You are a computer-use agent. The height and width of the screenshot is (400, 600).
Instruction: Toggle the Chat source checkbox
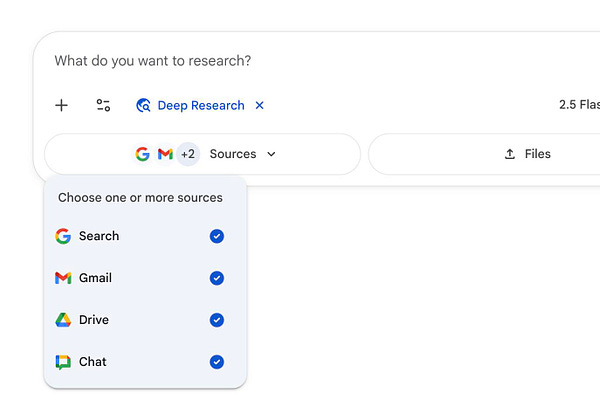[x=217, y=362]
